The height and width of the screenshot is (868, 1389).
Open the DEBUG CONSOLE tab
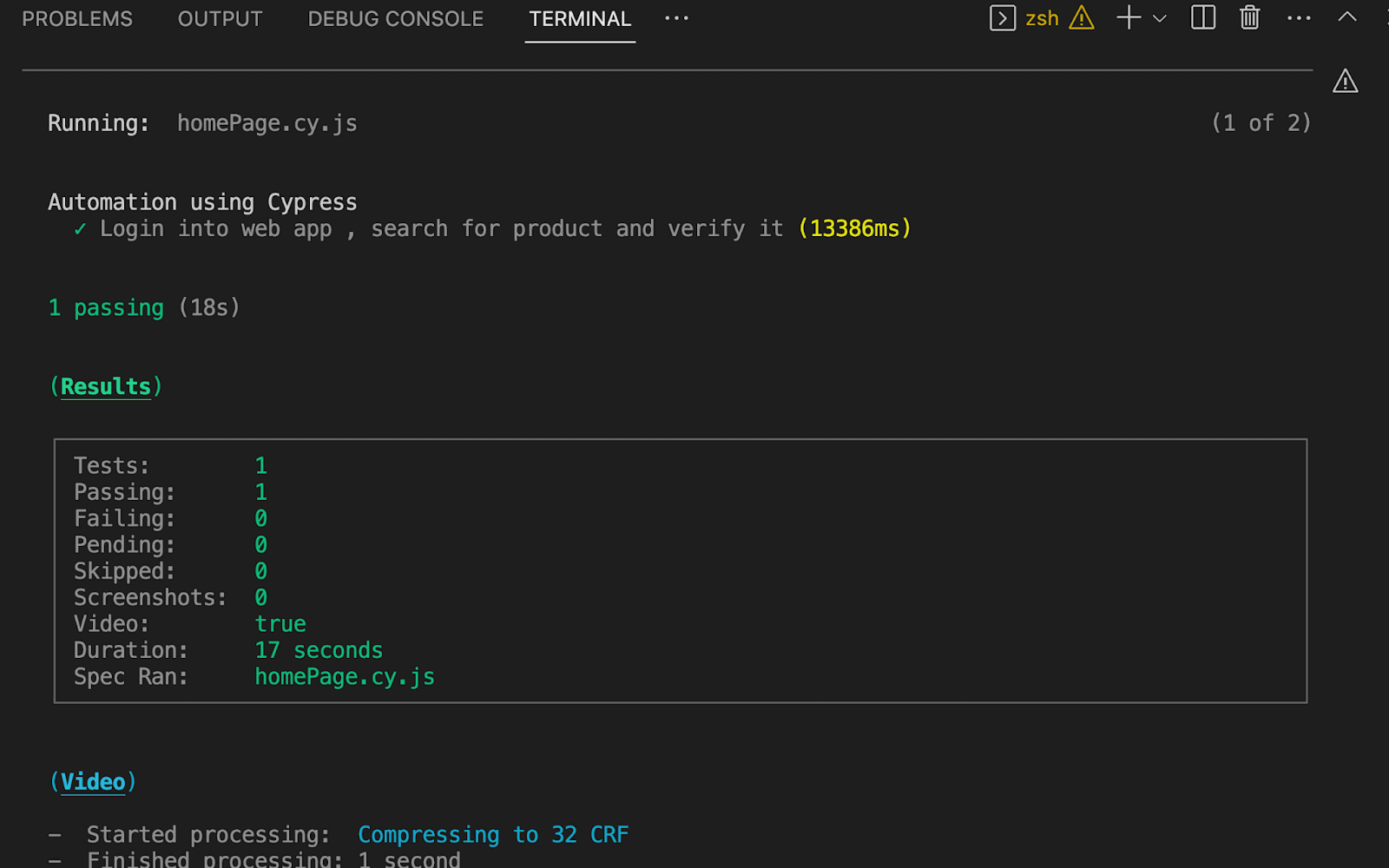tap(396, 18)
